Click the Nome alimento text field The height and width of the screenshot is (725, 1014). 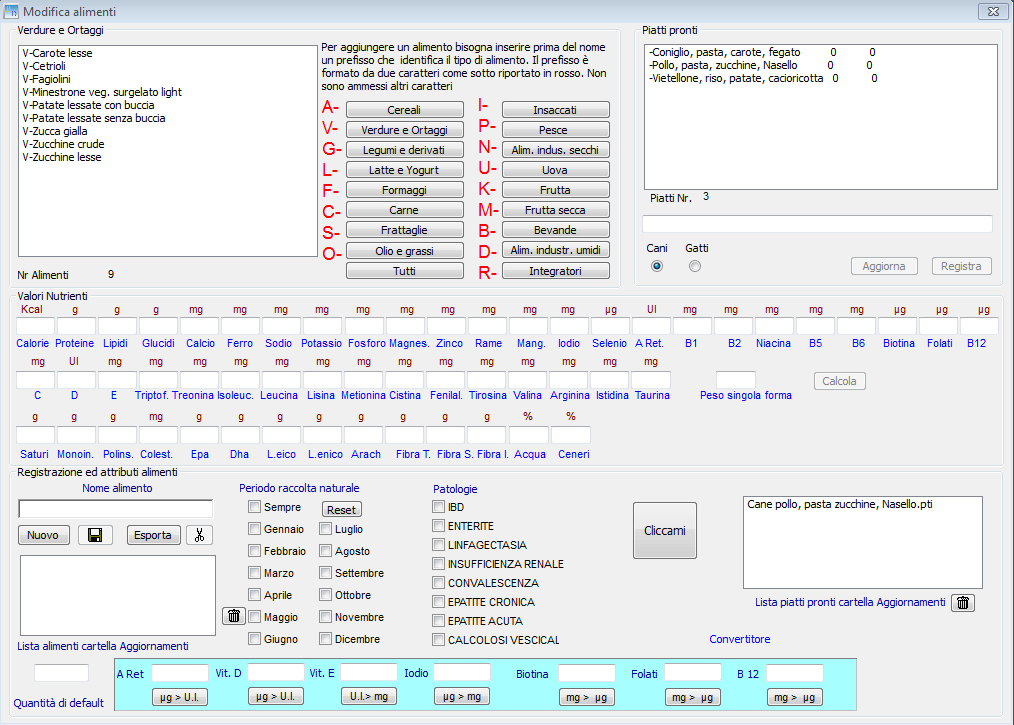(115, 509)
